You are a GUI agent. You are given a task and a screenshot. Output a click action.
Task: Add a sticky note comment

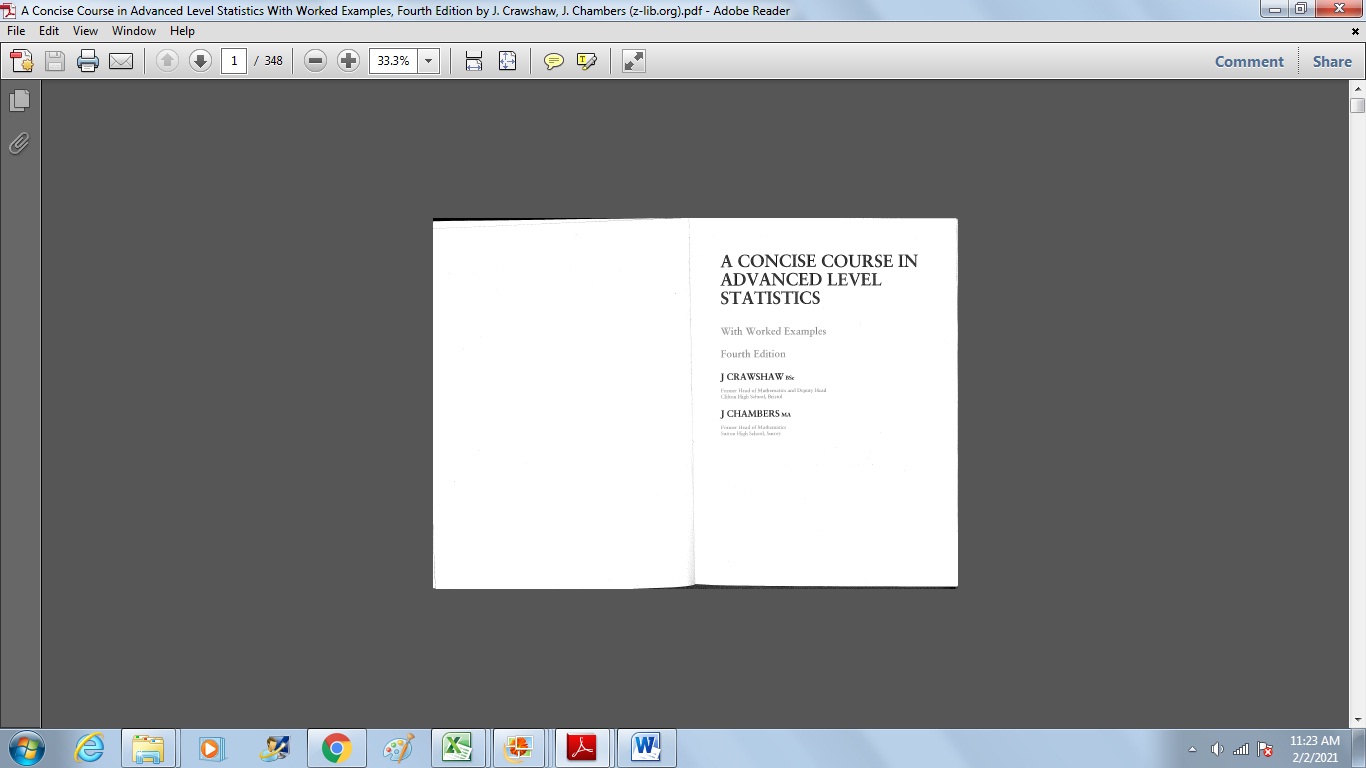553,61
